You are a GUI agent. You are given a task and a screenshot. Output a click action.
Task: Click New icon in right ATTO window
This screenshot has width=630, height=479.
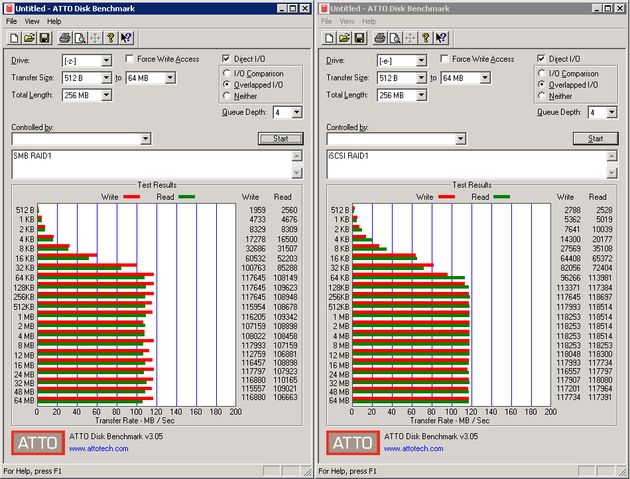329,38
